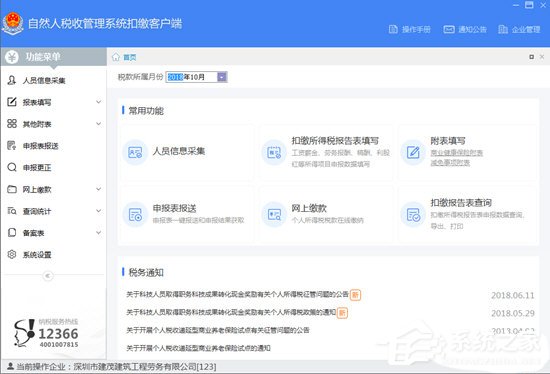Click the magnifier icon for 申报更正
Screen dimensions: 550x374
tap(12, 167)
